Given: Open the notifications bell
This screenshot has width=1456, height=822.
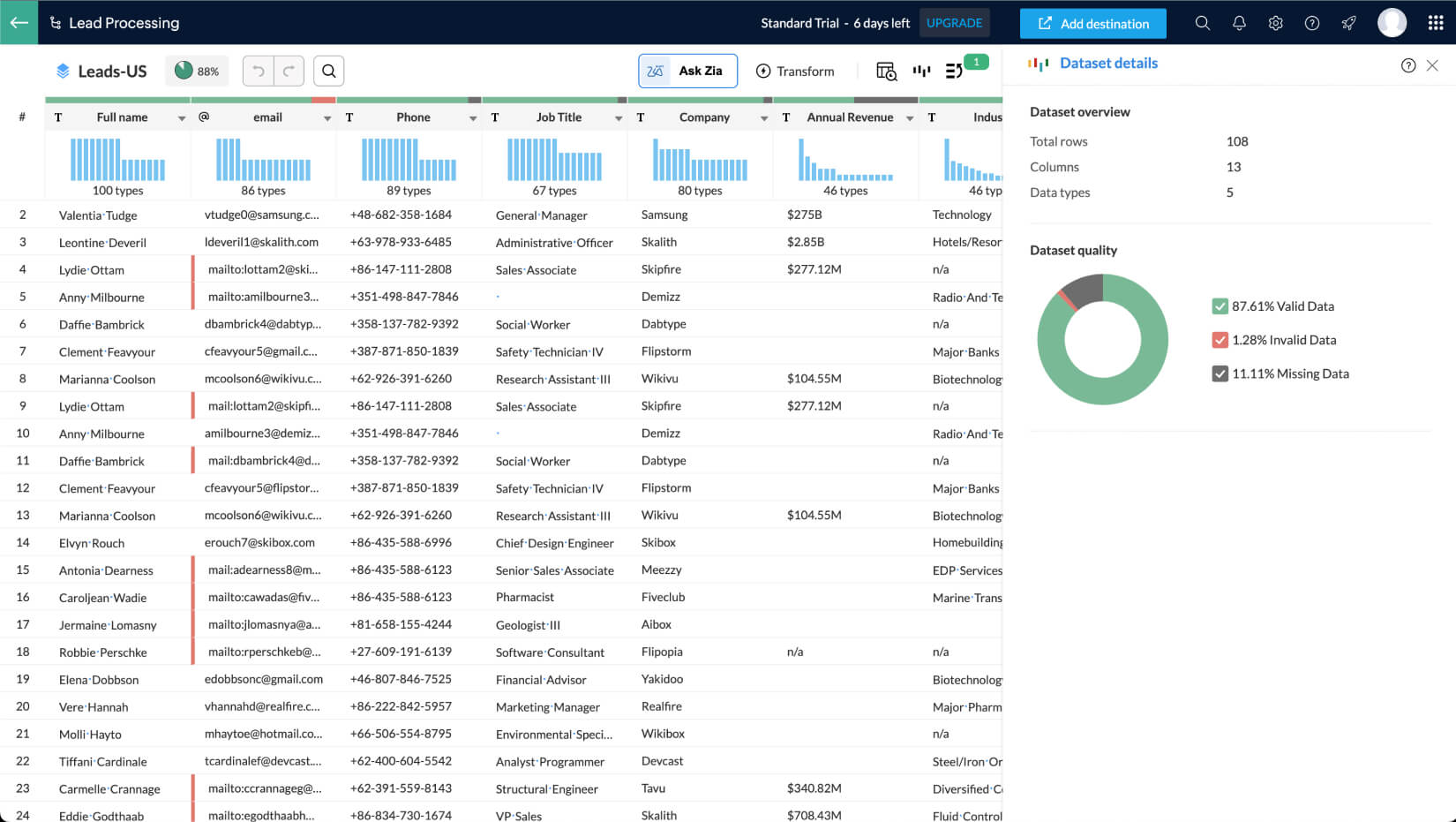Looking at the screenshot, I should click(1239, 23).
